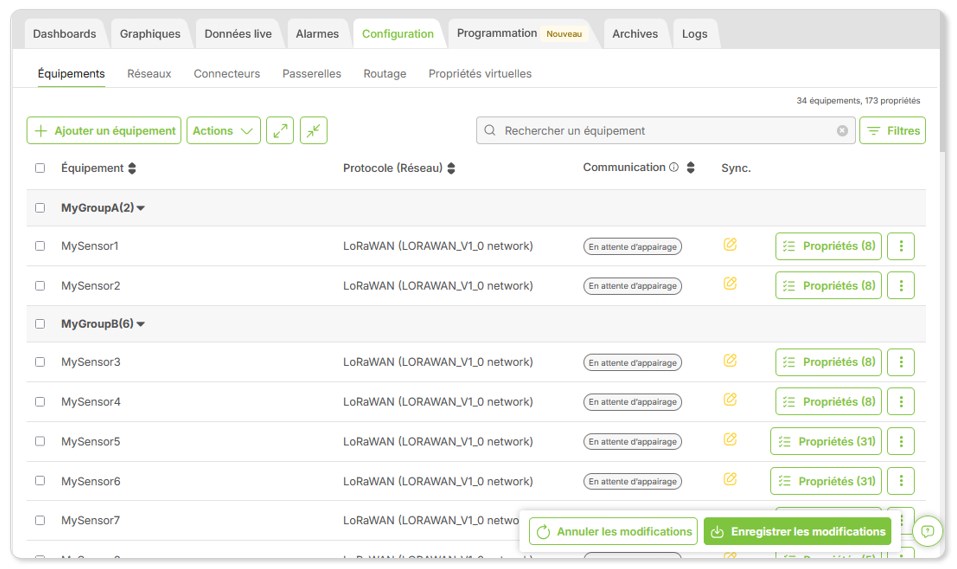Click the MySensor7 equipment name

coord(90,520)
